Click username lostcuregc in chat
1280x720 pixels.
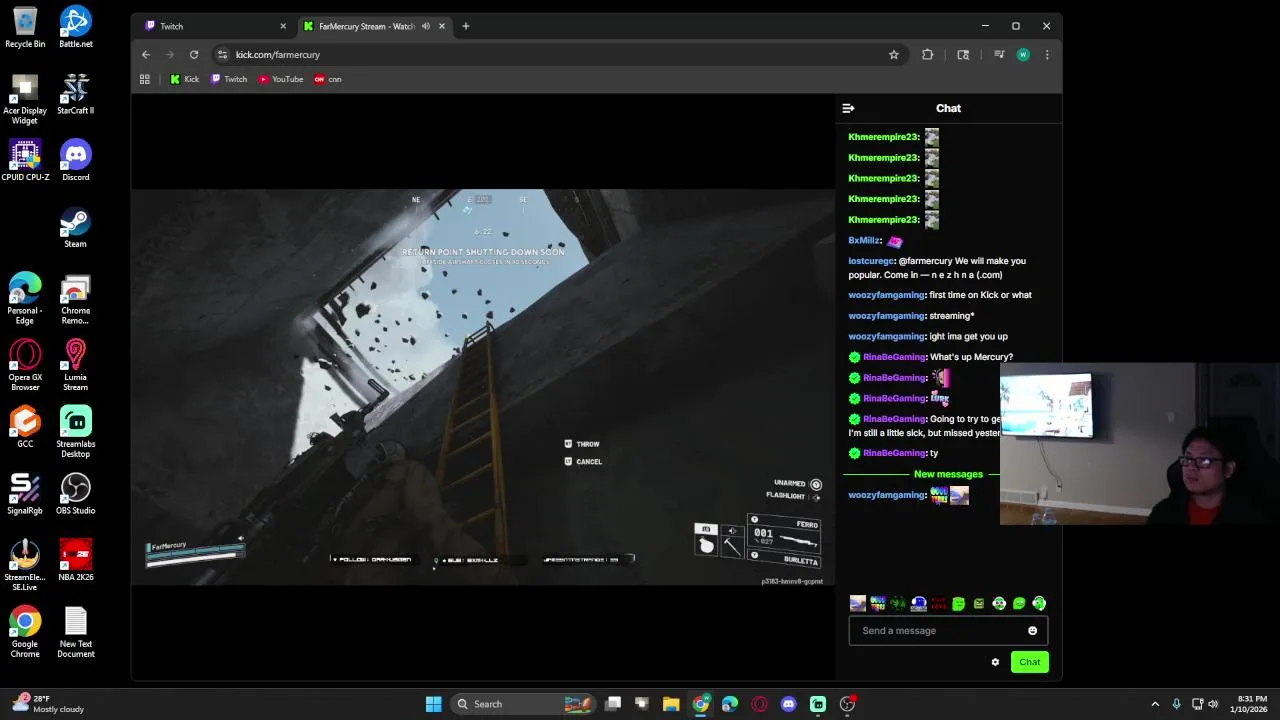point(870,261)
